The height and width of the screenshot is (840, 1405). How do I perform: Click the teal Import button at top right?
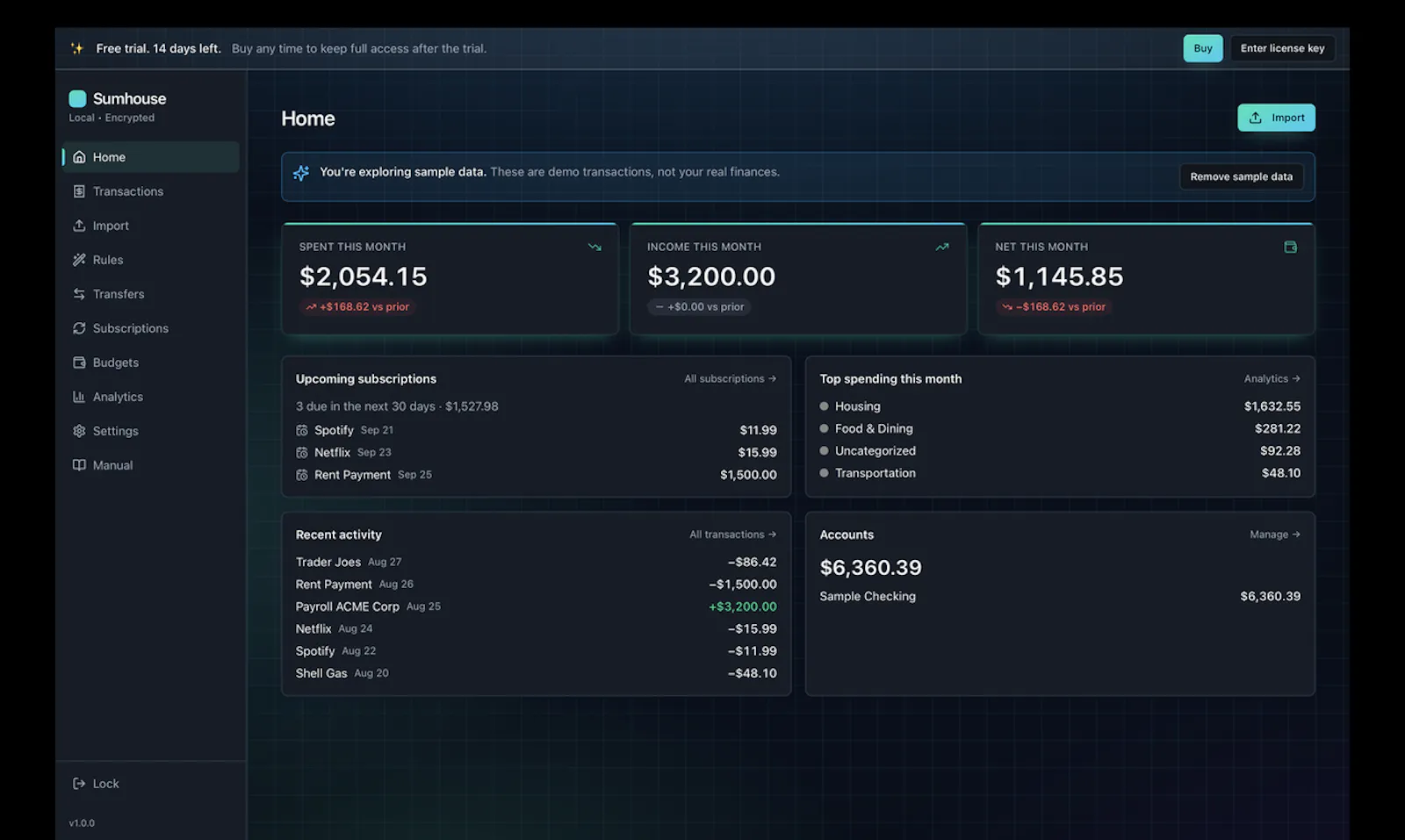pyautogui.click(x=1276, y=118)
